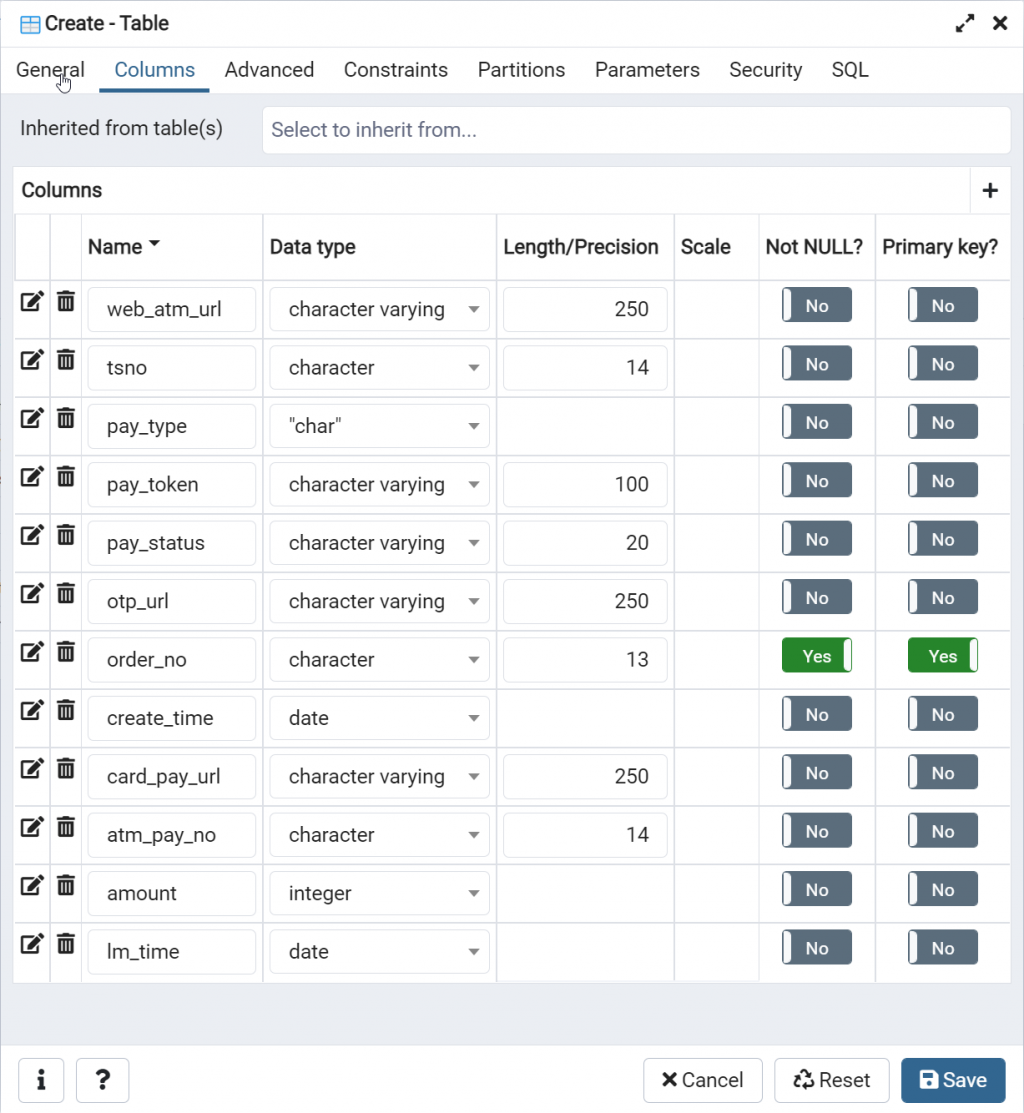1024x1113 pixels.
Task: Sort columns by Name header
Action: (x=123, y=246)
